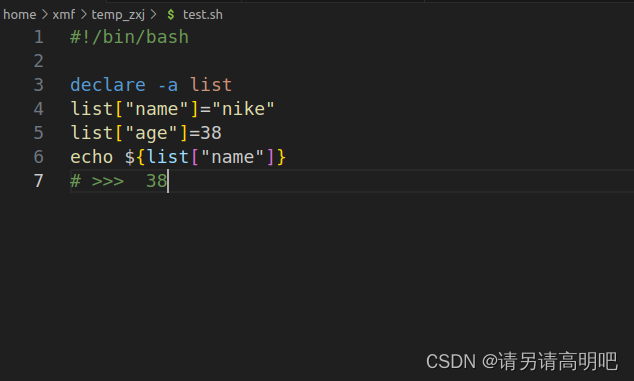The height and width of the screenshot is (381, 634).
Task: Click the value 38 on line 5
Action: [211, 133]
